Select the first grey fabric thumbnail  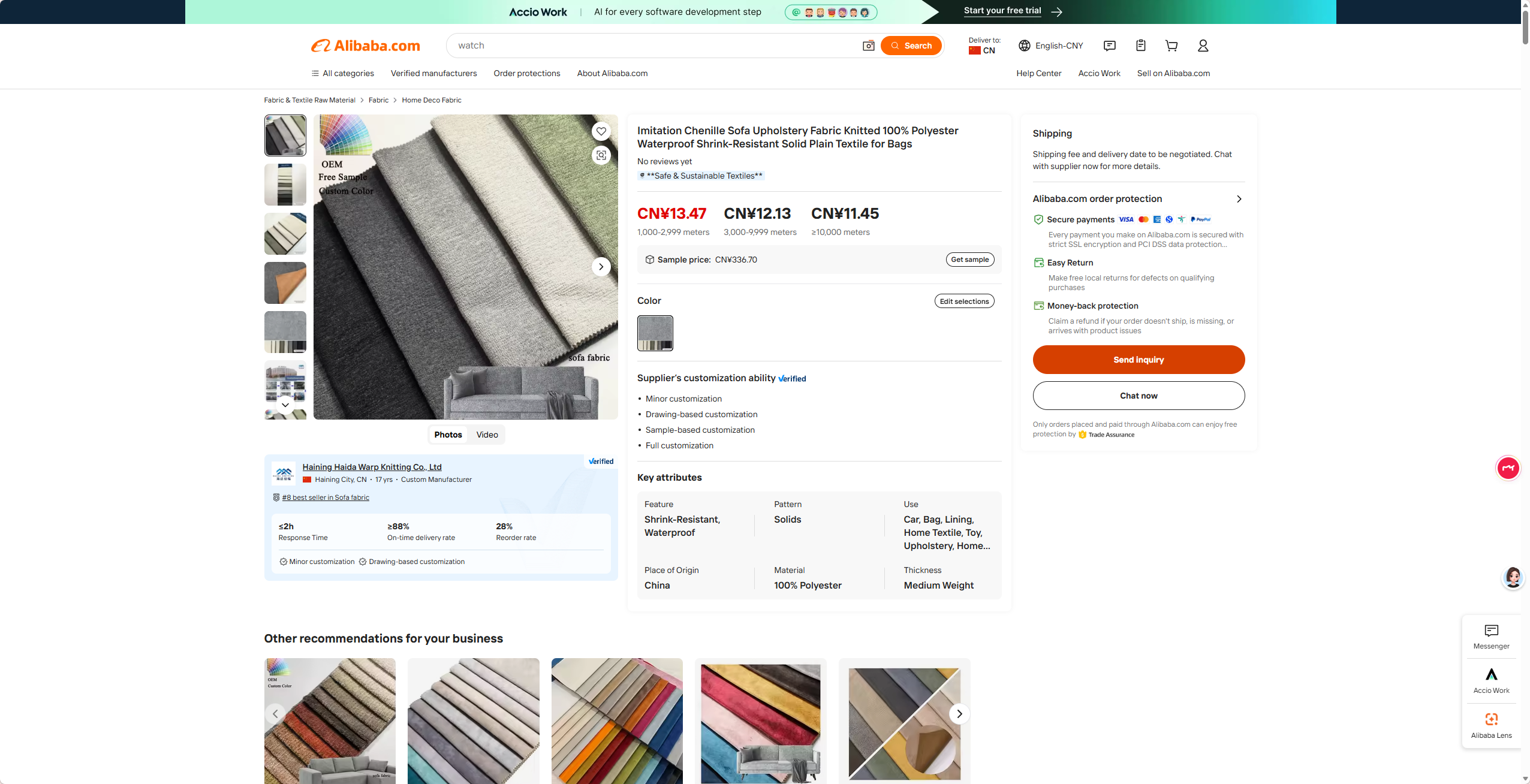coord(285,135)
